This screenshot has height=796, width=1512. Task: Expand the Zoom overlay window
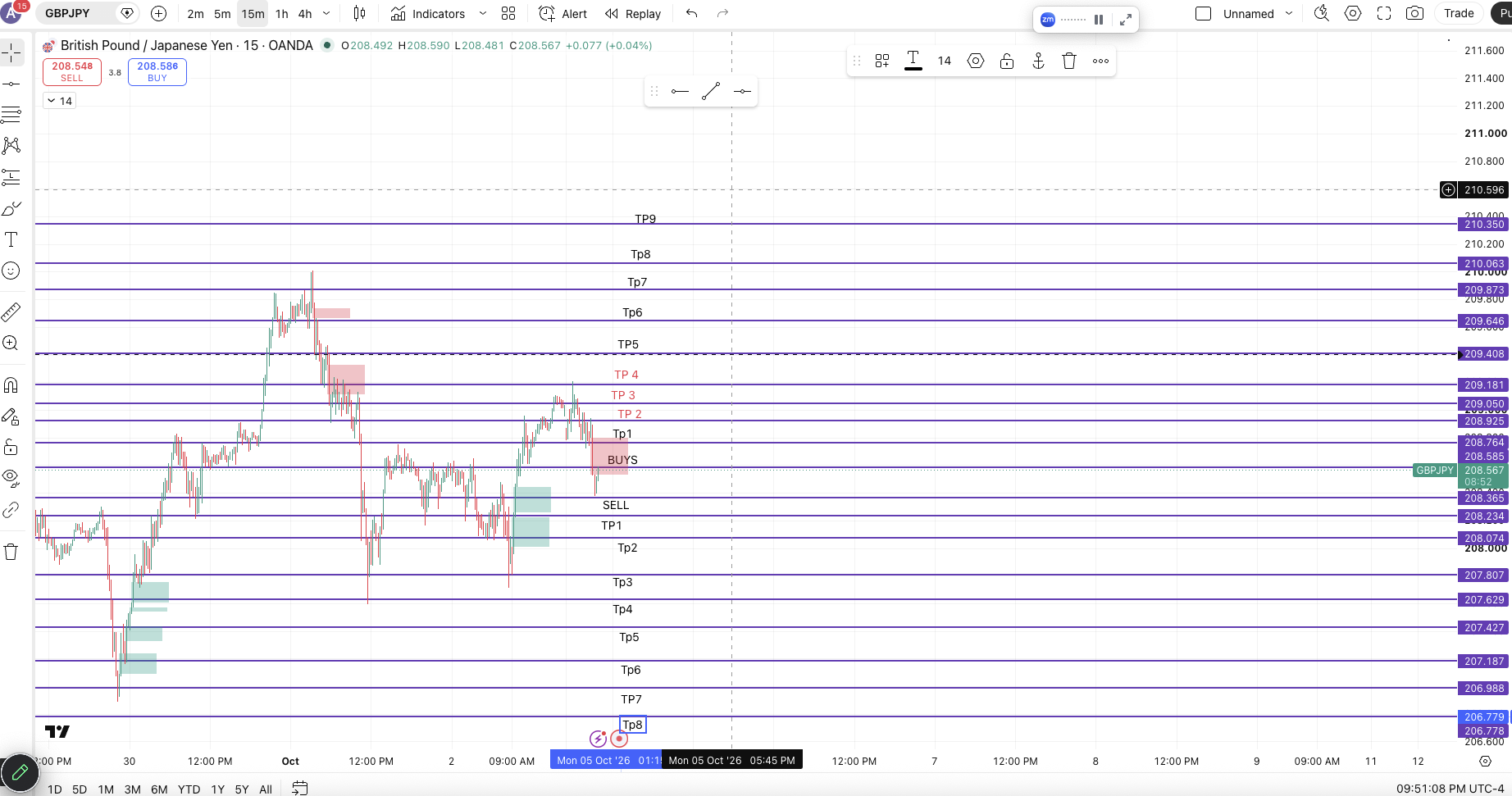coord(1126,20)
